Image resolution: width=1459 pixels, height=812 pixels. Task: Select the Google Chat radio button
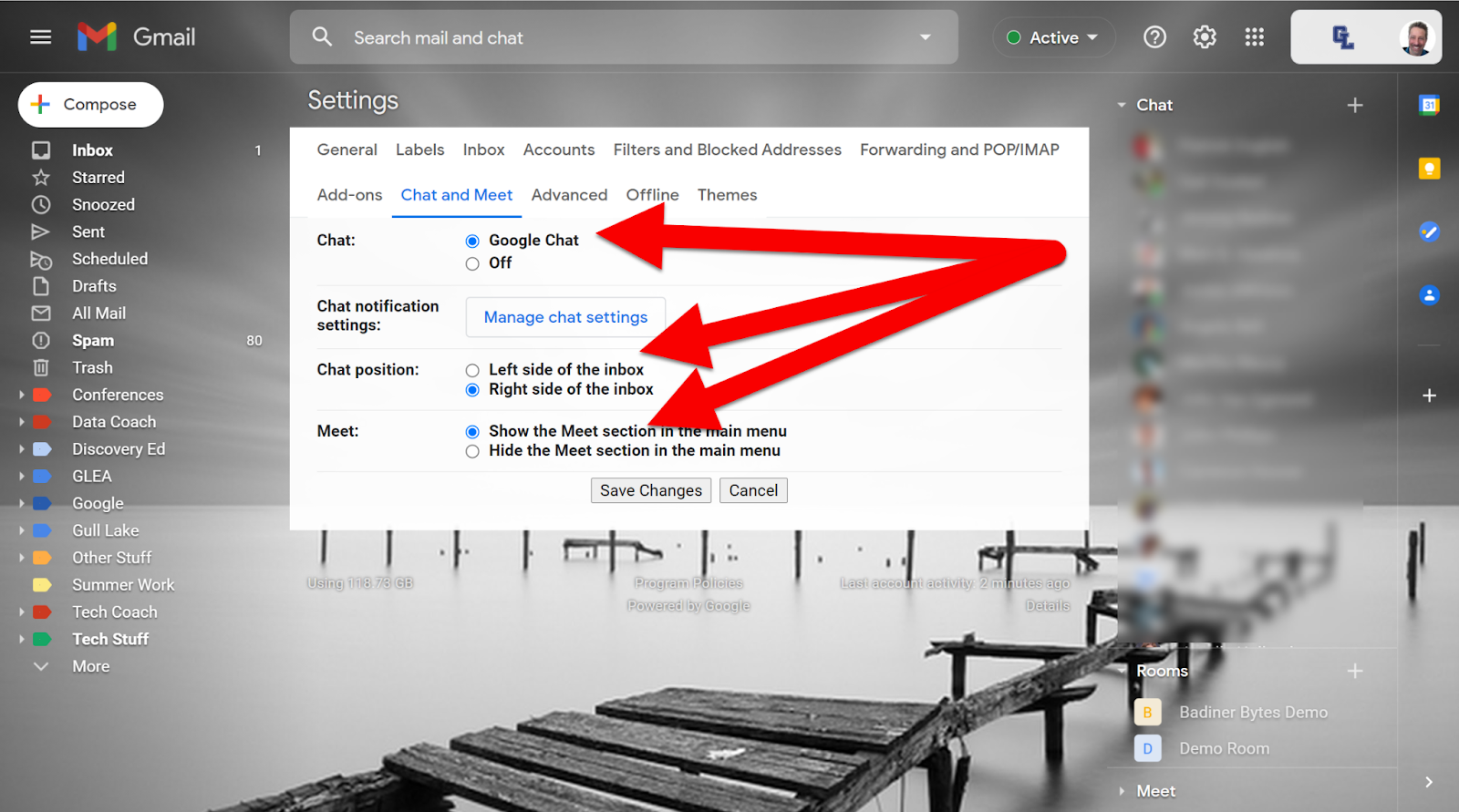(472, 242)
